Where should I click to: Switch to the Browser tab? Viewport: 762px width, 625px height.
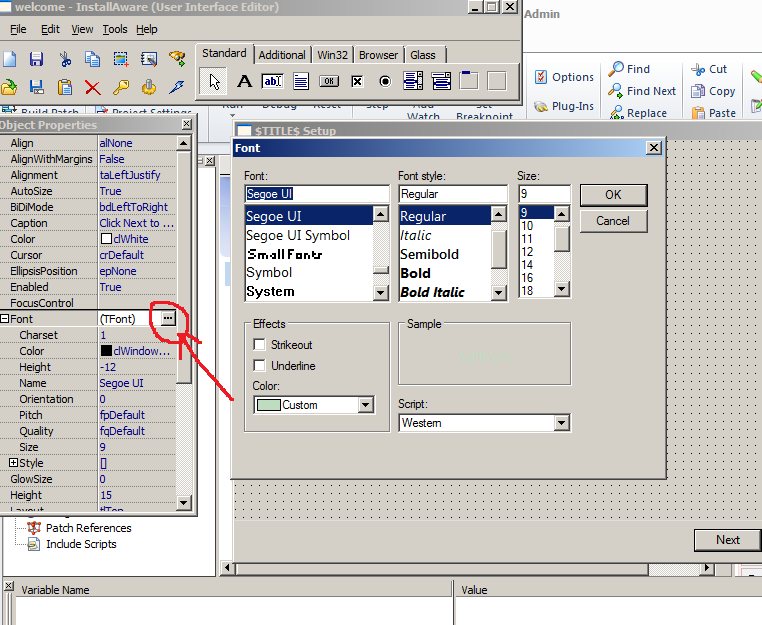coord(378,55)
